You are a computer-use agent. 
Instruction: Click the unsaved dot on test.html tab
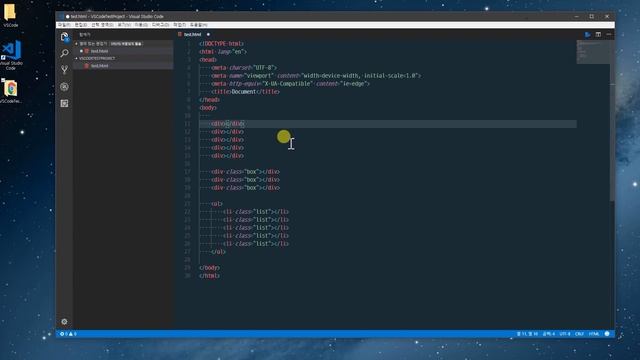[208, 35]
